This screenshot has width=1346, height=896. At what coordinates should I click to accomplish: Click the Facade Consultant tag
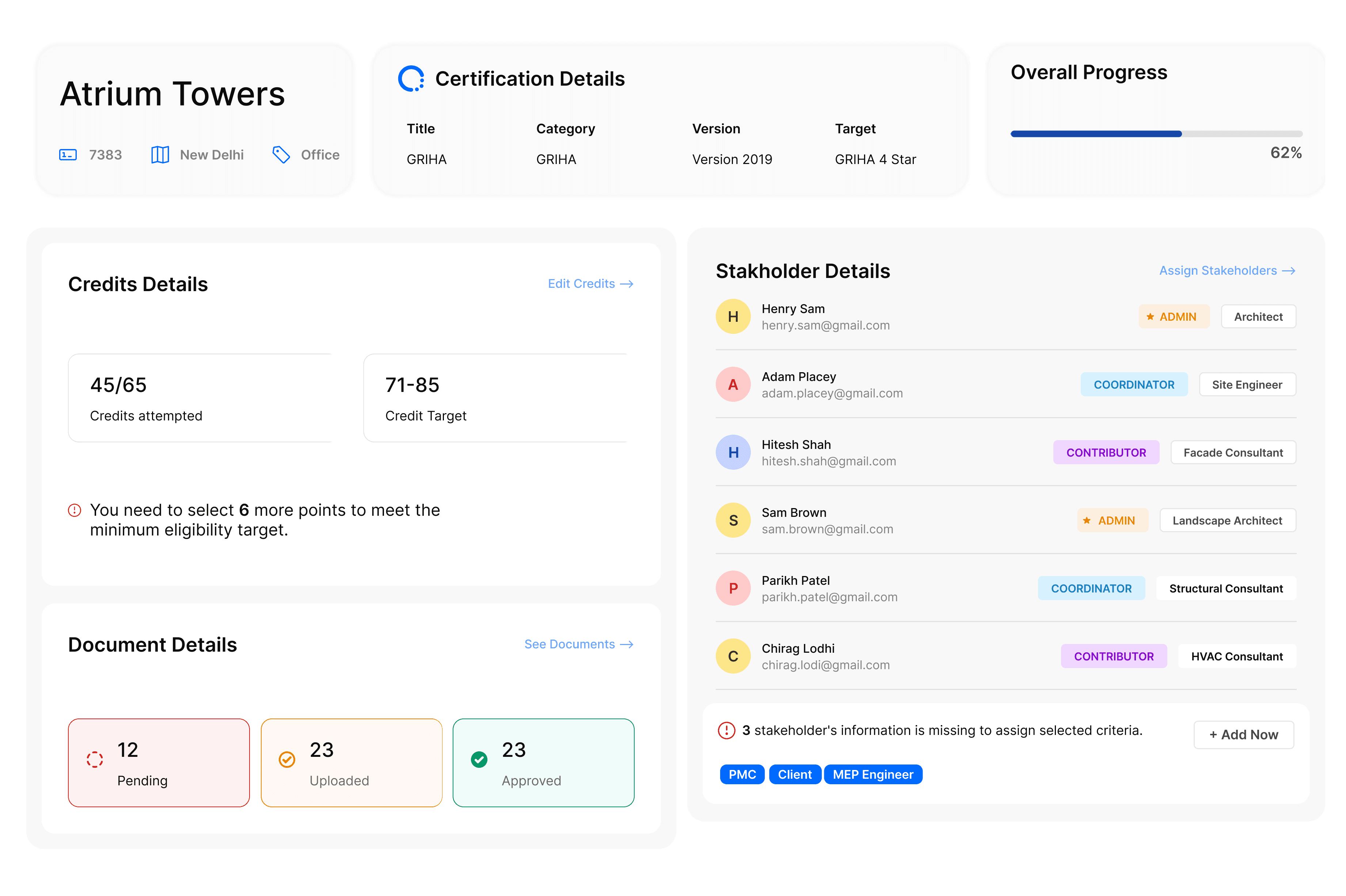pyautogui.click(x=1233, y=453)
